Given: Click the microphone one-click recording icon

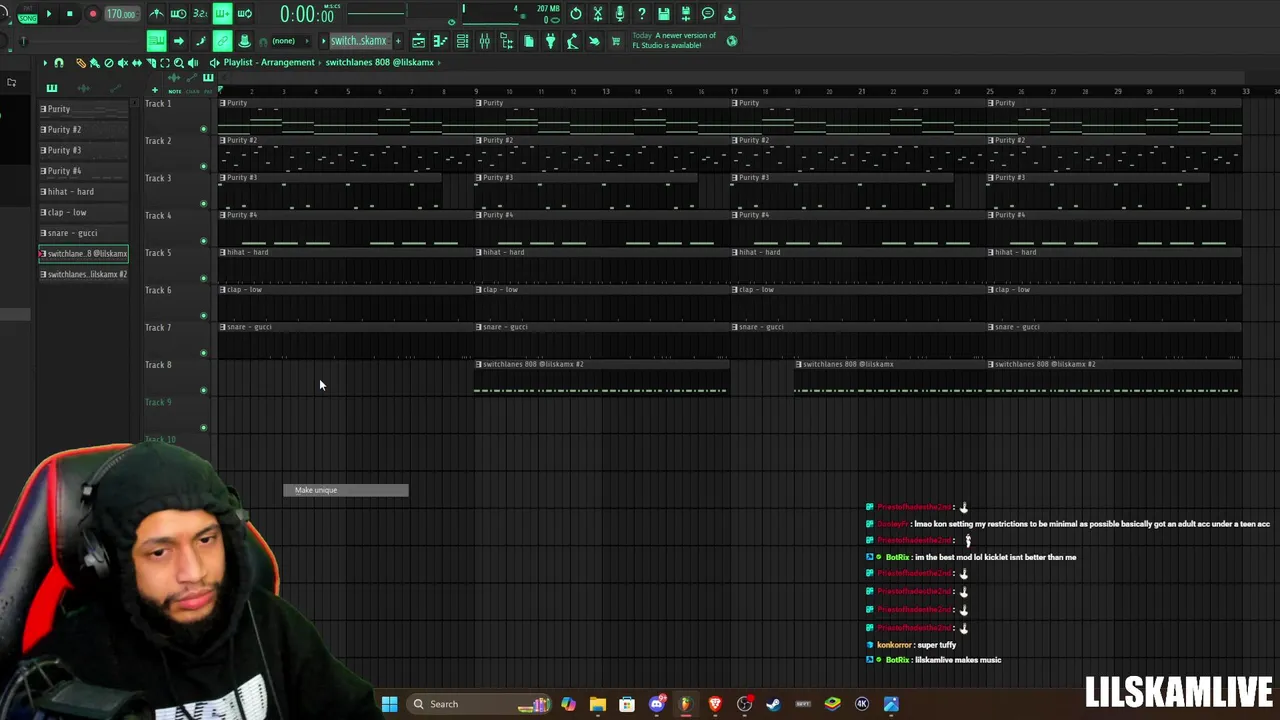Looking at the screenshot, I should pos(620,14).
